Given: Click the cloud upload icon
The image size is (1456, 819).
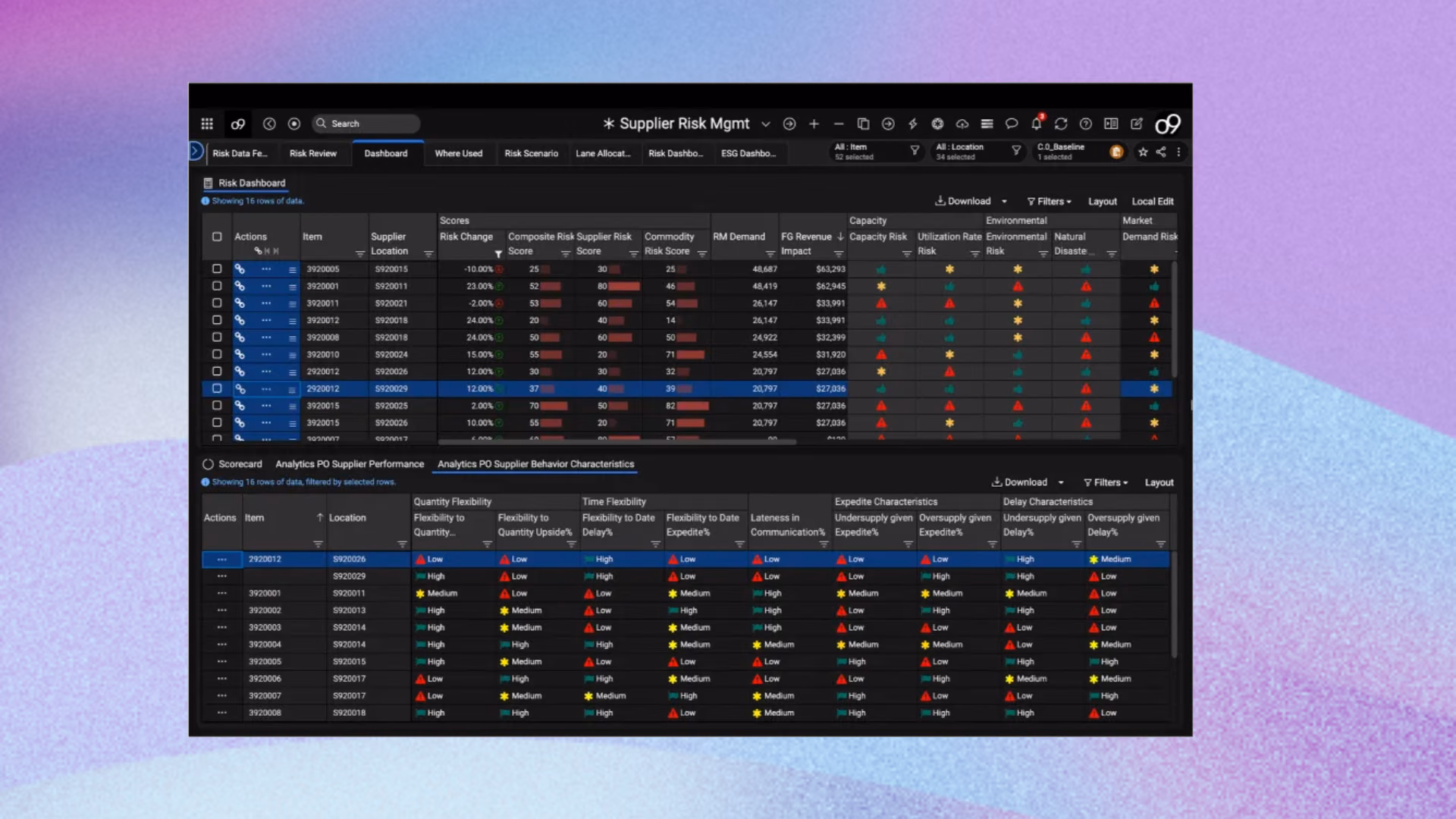Looking at the screenshot, I should tap(962, 124).
